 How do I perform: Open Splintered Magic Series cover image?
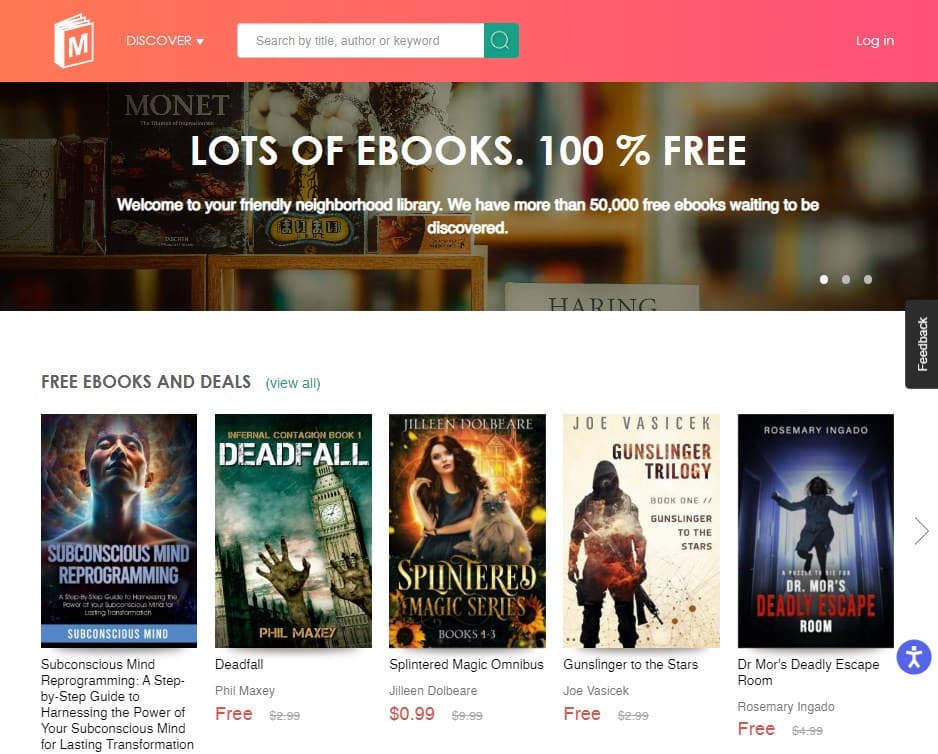pyautogui.click(x=467, y=531)
